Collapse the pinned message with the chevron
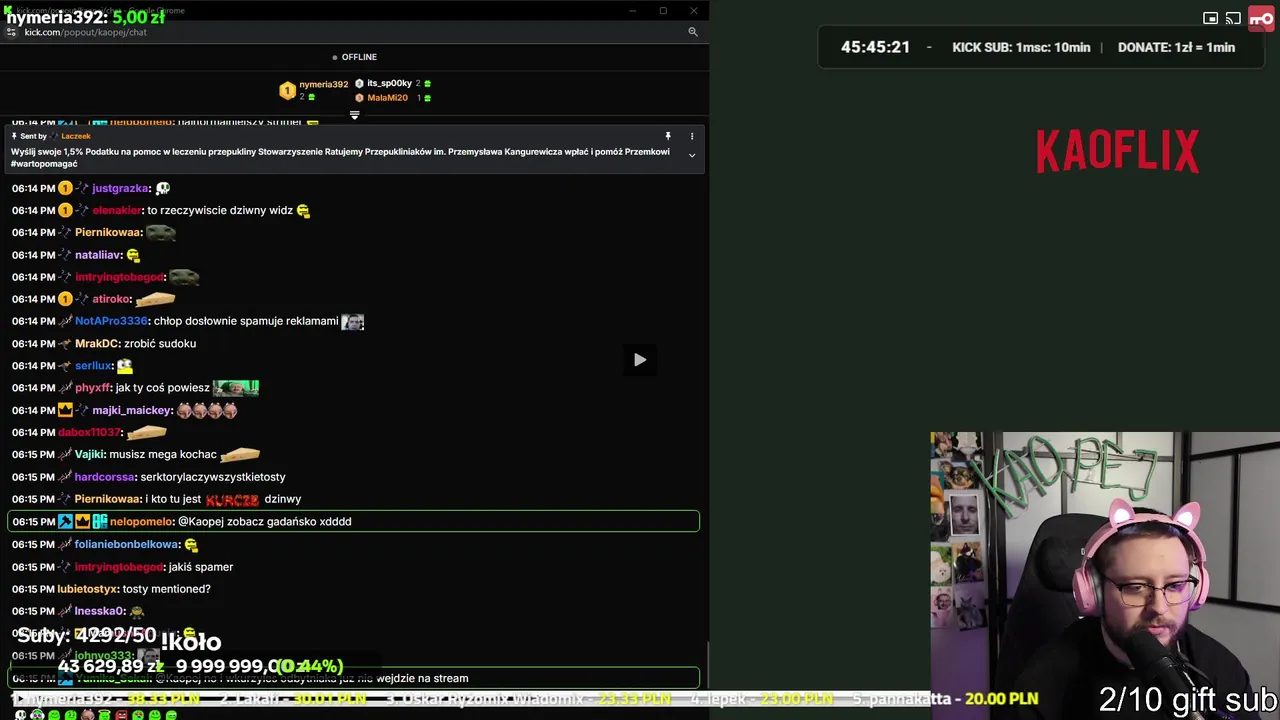This screenshot has width=1280, height=720. coord(691,155)
